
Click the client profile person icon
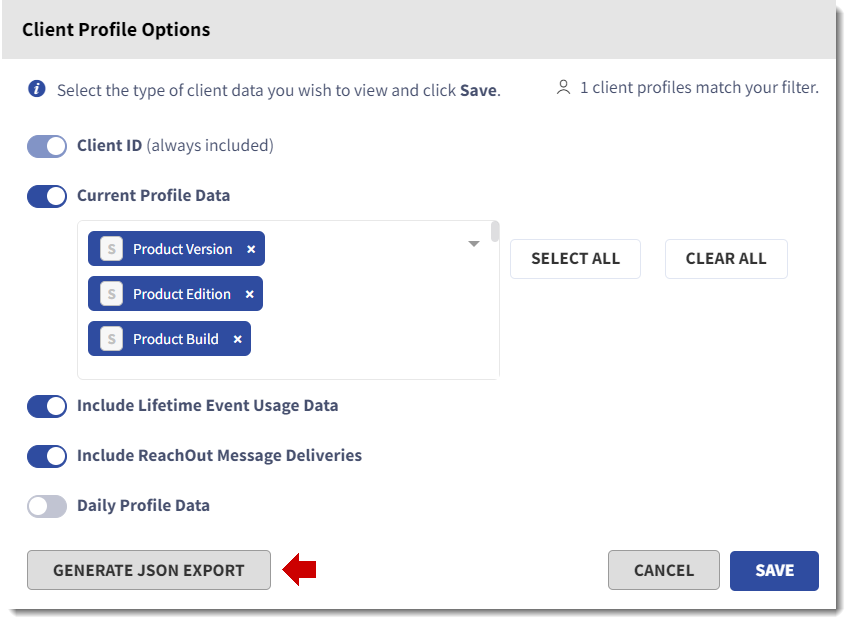(x=563, y=87)
